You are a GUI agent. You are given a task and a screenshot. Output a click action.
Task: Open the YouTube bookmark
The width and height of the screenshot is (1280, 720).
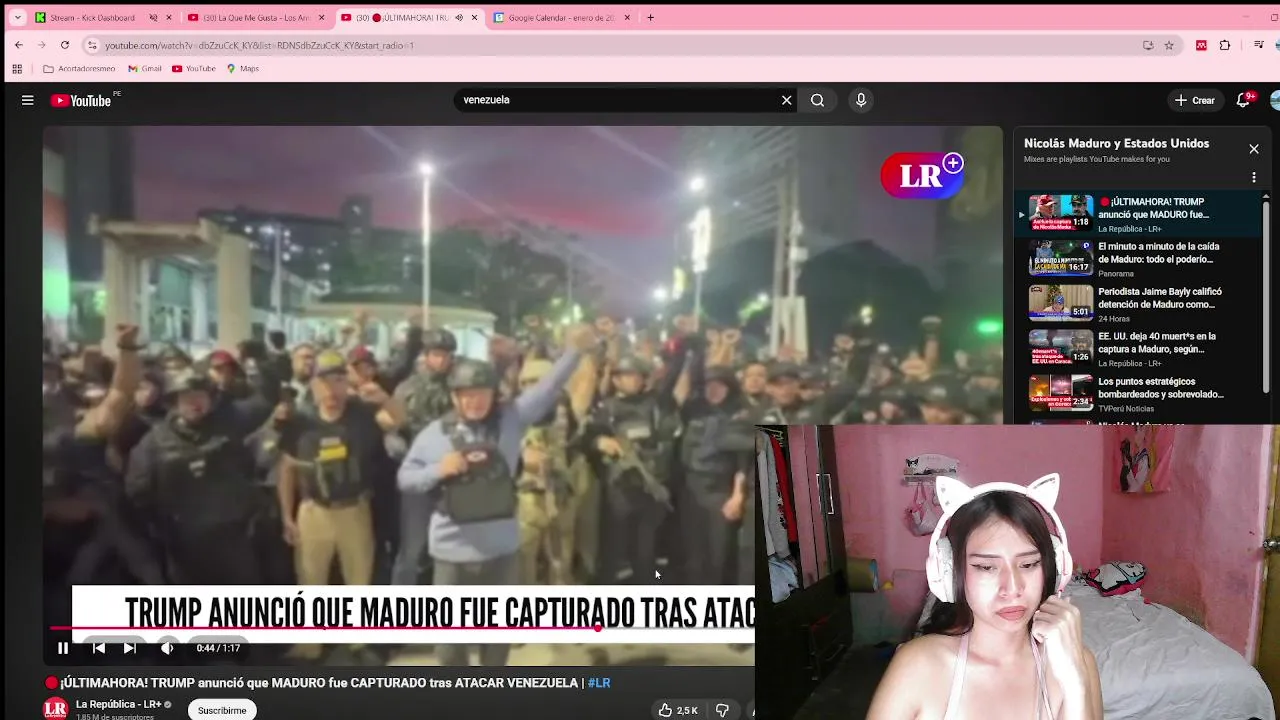click(194, 69)
